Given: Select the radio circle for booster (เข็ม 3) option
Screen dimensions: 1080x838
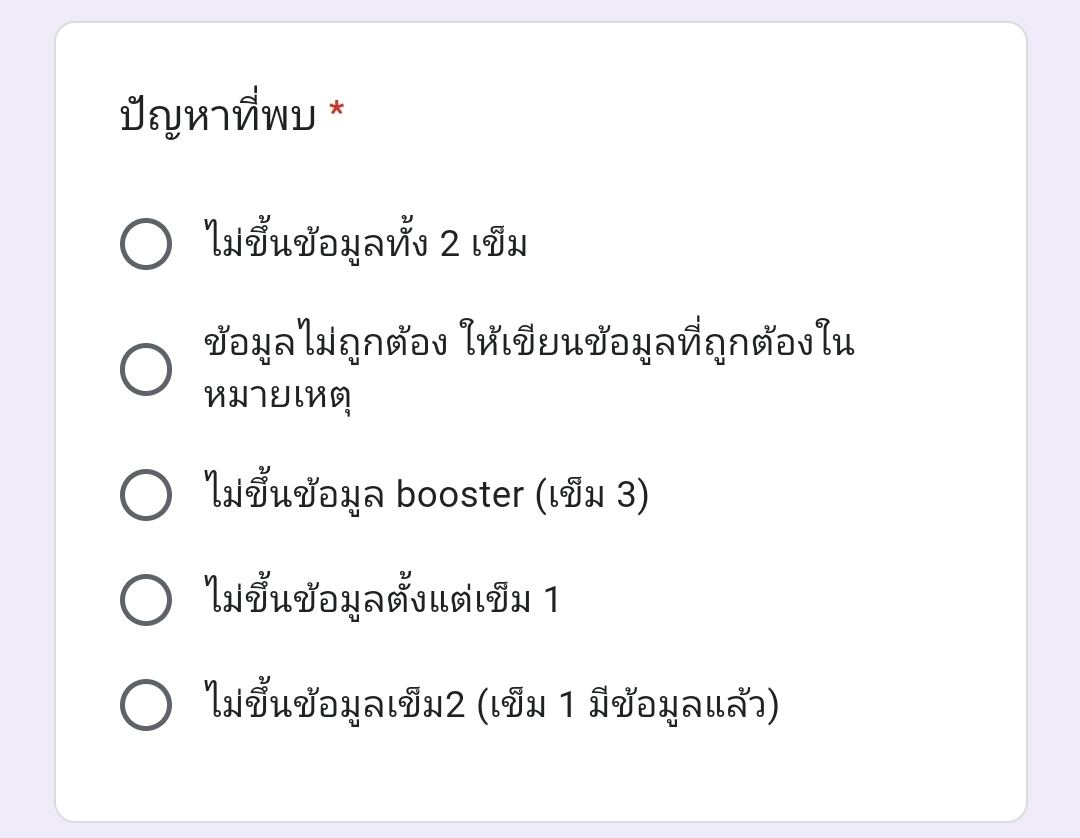Looking at the screenshot, I should tap(146, 494).
